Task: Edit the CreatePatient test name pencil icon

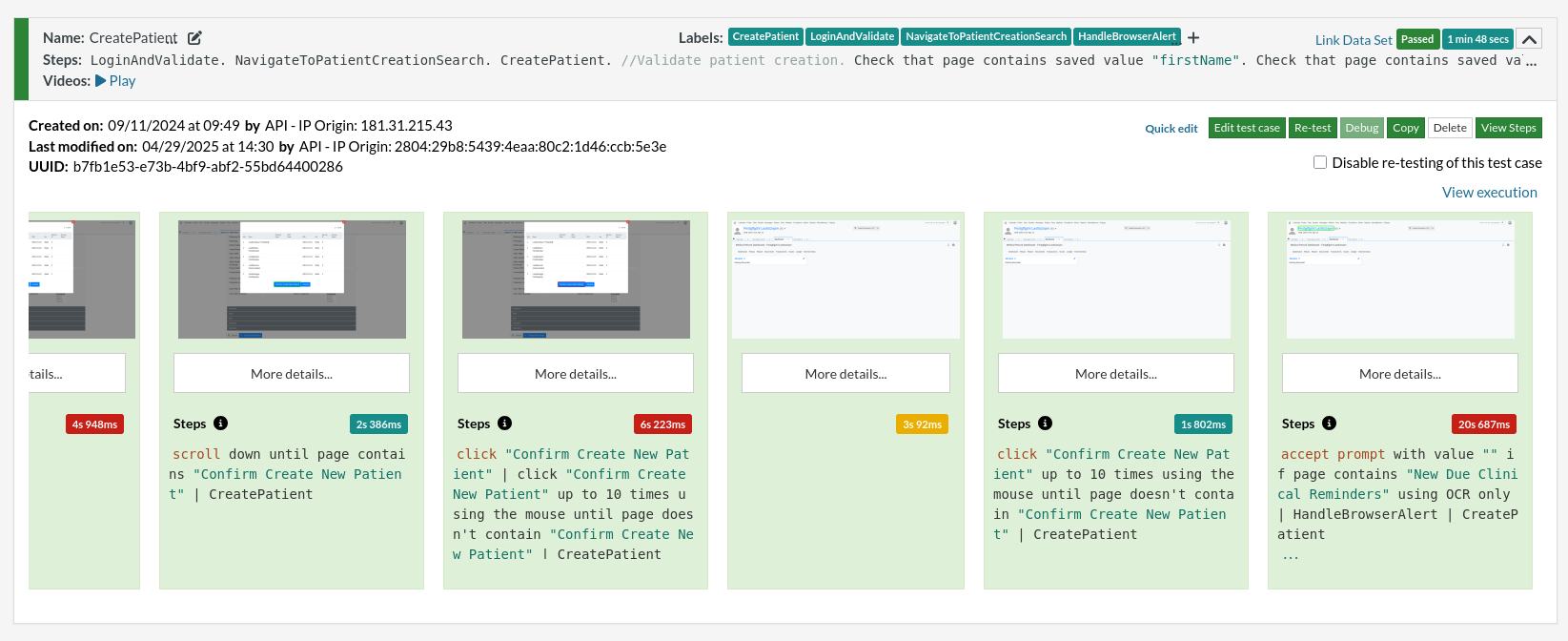Action: pos(194,38)
